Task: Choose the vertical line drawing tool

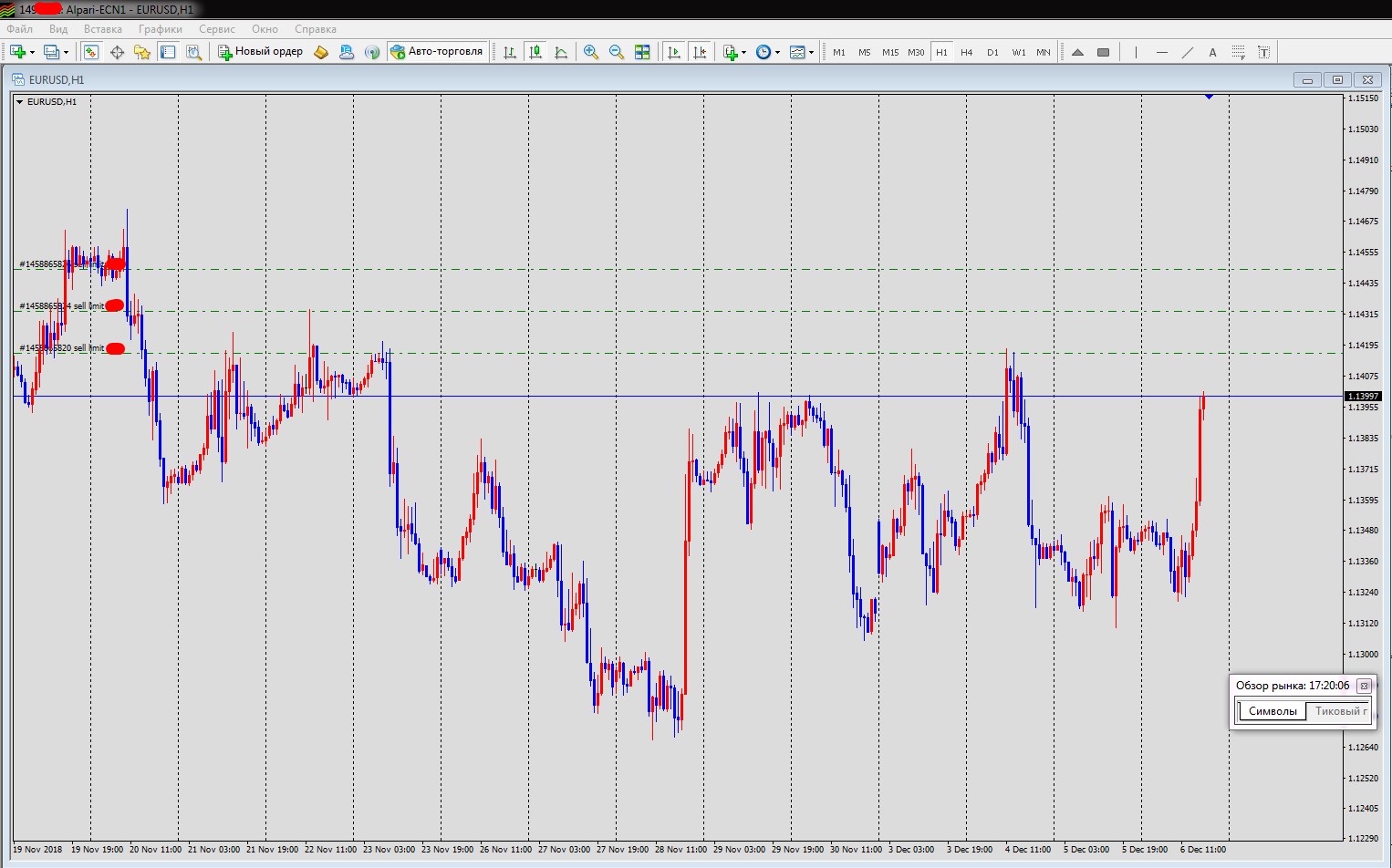Action: pyautogui.click(x=1136, y=53)
